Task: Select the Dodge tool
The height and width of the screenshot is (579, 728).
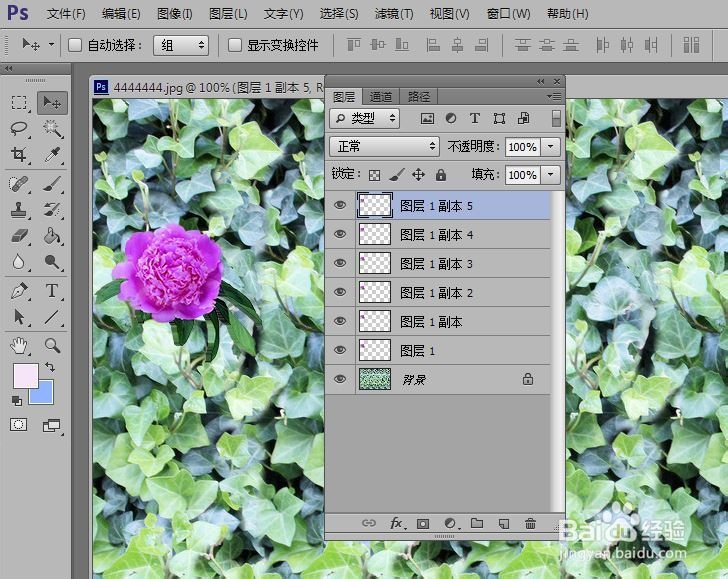Action: (52, 262)
